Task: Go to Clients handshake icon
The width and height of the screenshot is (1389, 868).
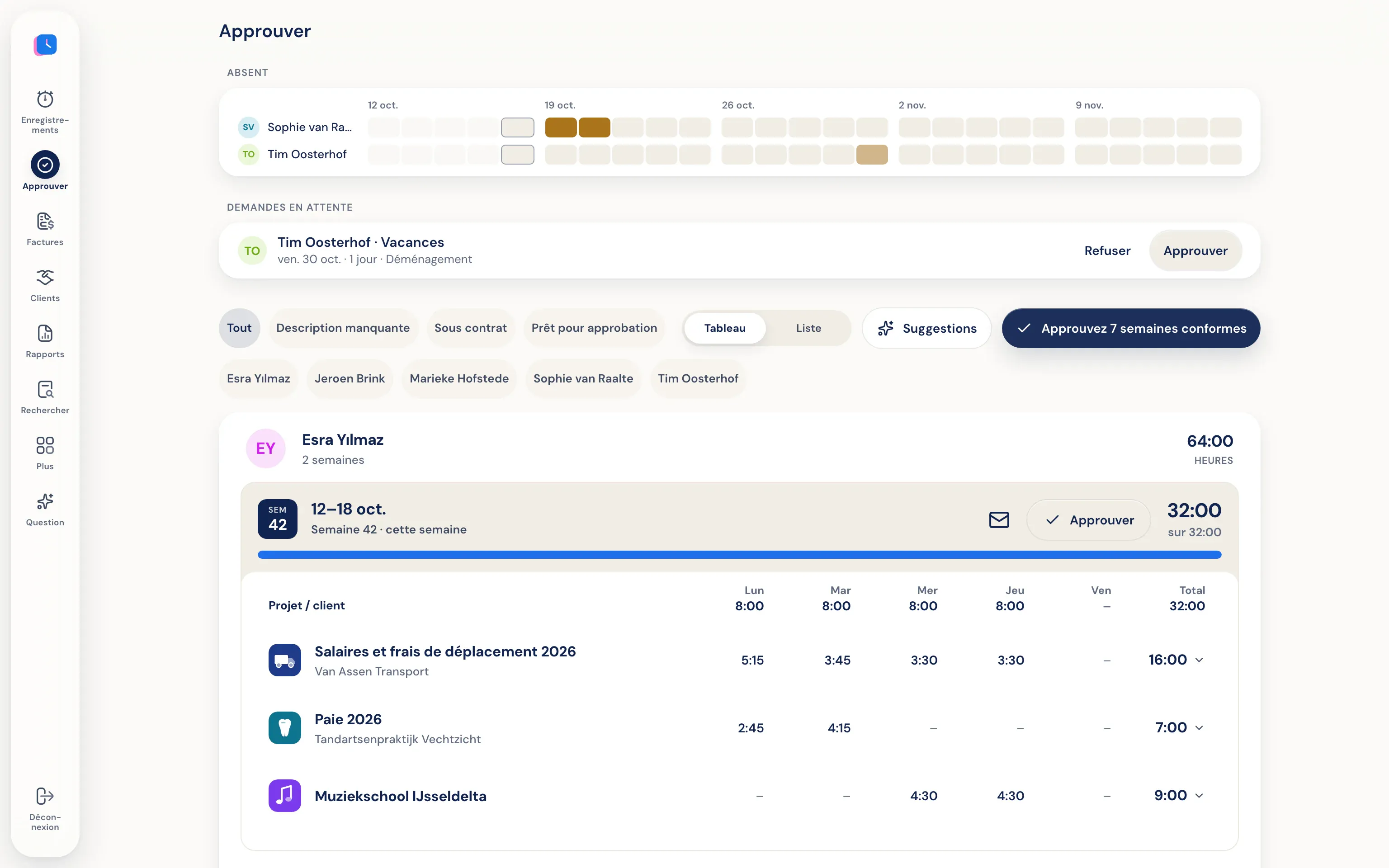Action: pos(45,277)
